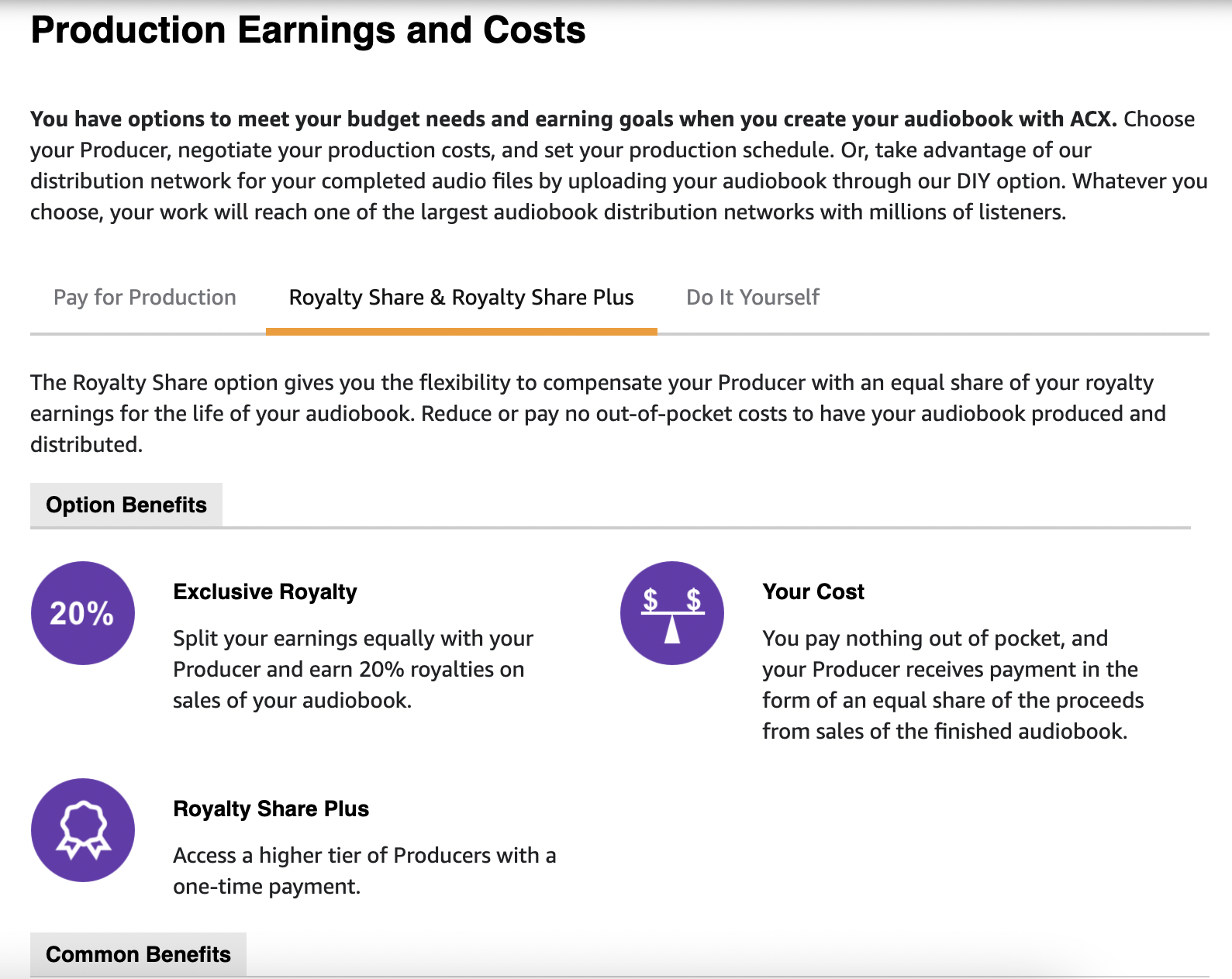Click text about earning 20% royalties
The image size is (1232, 979).
[x=353, y=669]
